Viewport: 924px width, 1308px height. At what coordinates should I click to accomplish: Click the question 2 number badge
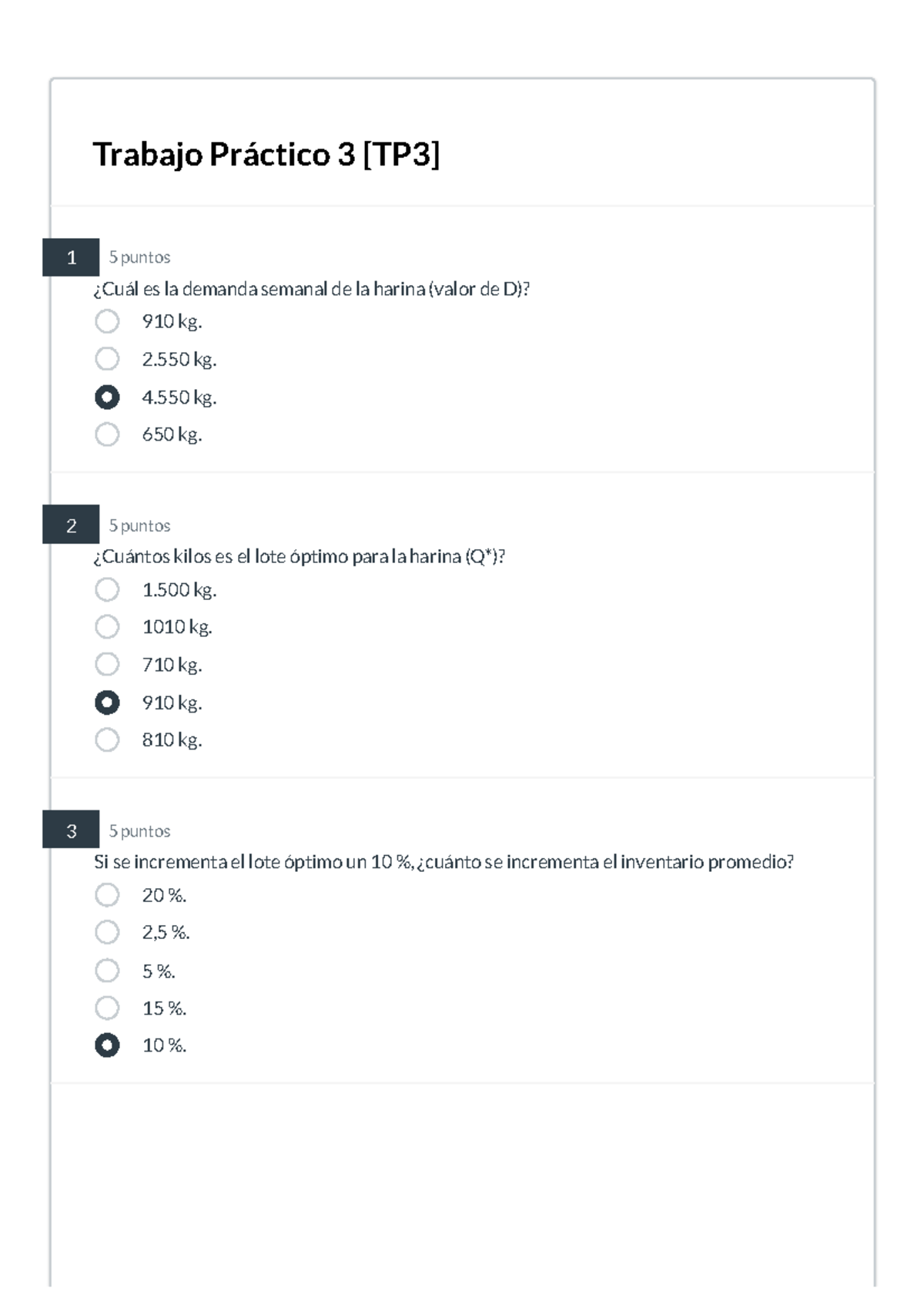pos(71,525)
